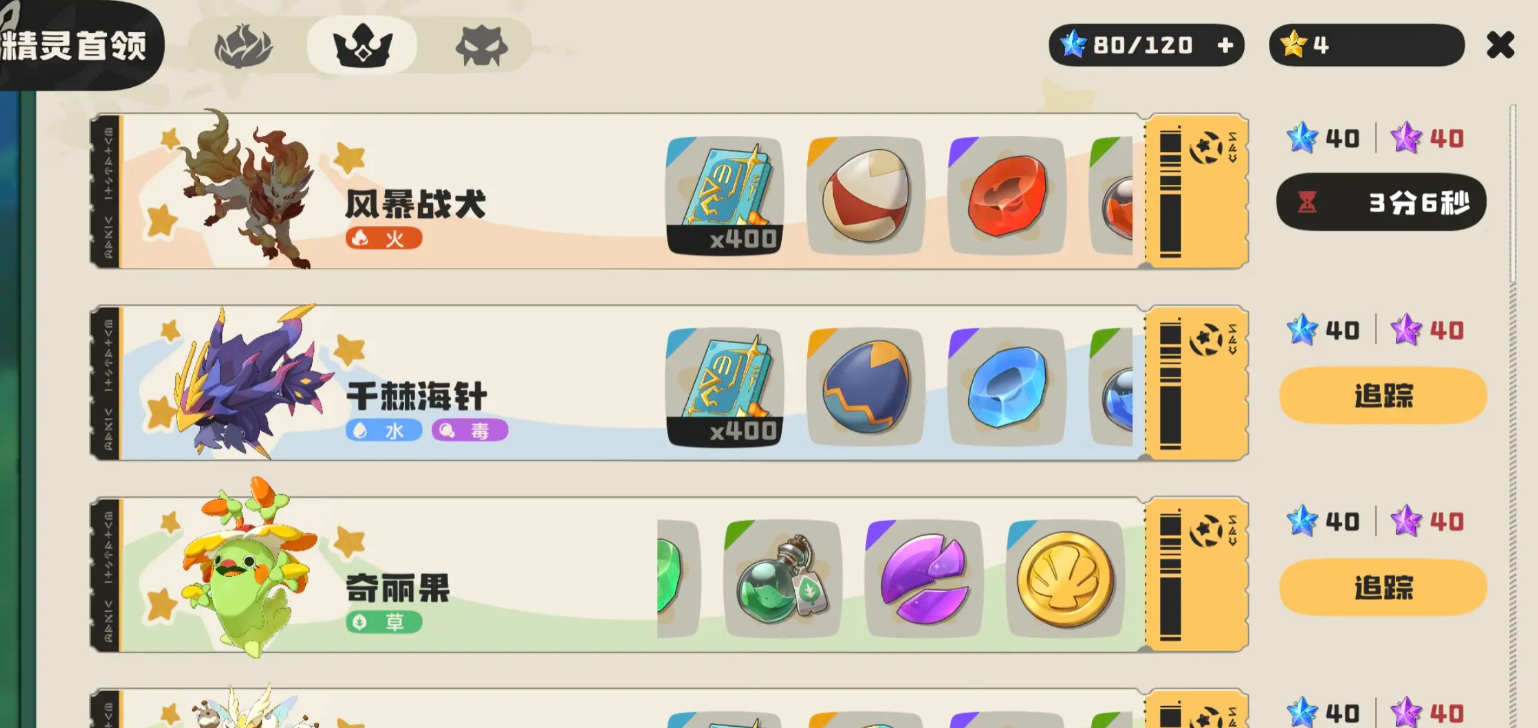The height and width of the screenshot is (728, 1538).
Task: Tap the green potion bottle reward
Action: [783, 579]
